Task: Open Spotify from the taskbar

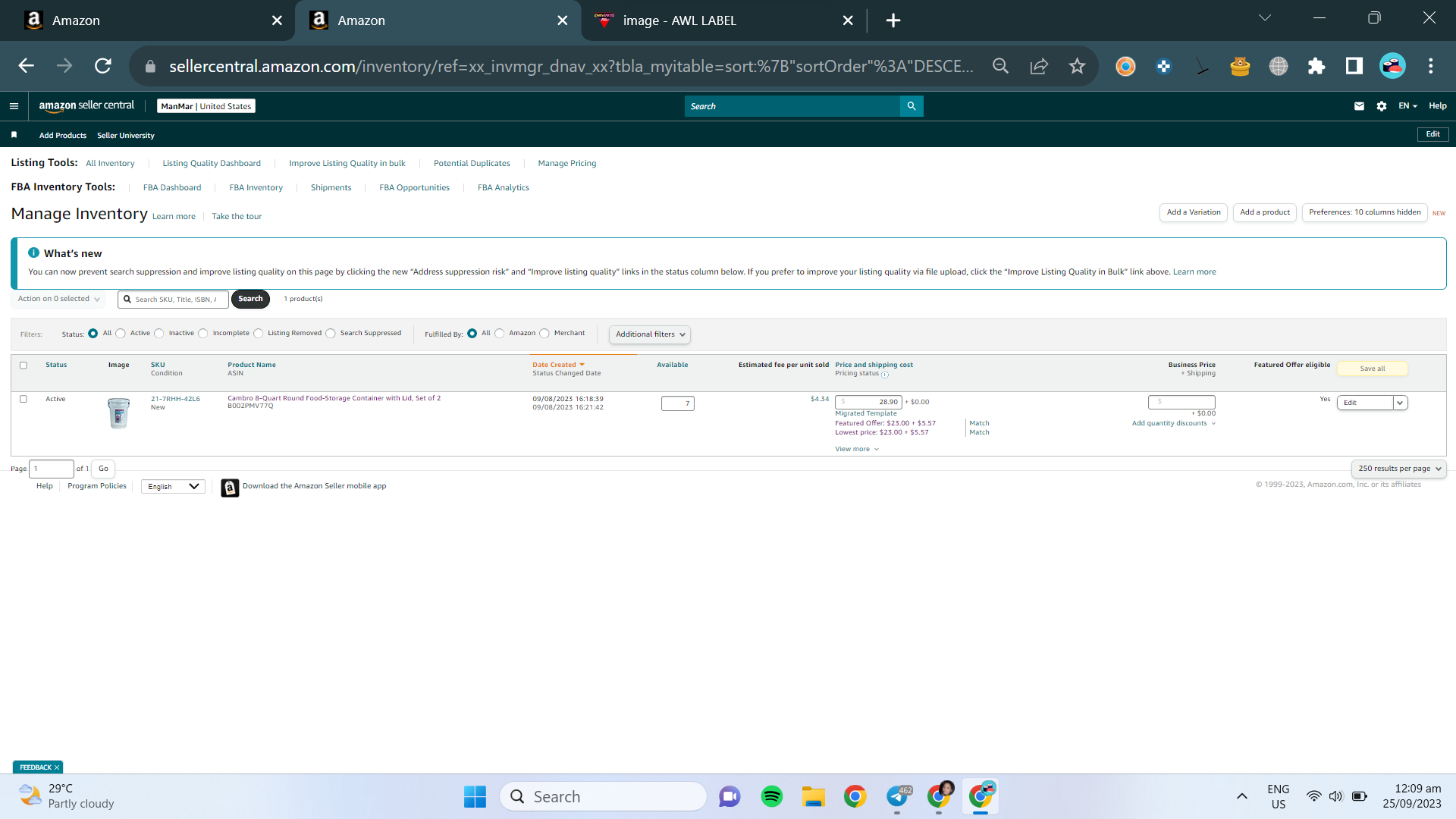Action: click(772, 796)
